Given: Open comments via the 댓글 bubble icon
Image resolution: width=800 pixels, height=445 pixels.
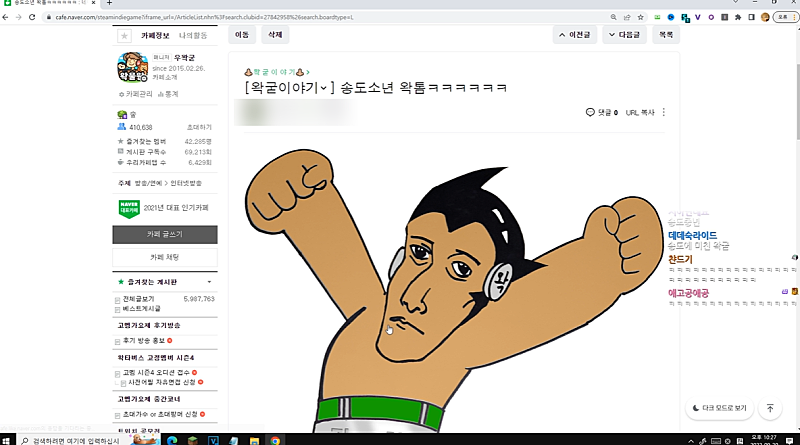Looking at the screenshot, I should tap(591, 112).
